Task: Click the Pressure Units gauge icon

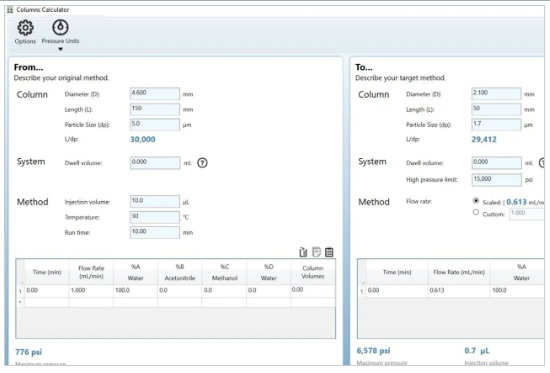Action: 60,27
